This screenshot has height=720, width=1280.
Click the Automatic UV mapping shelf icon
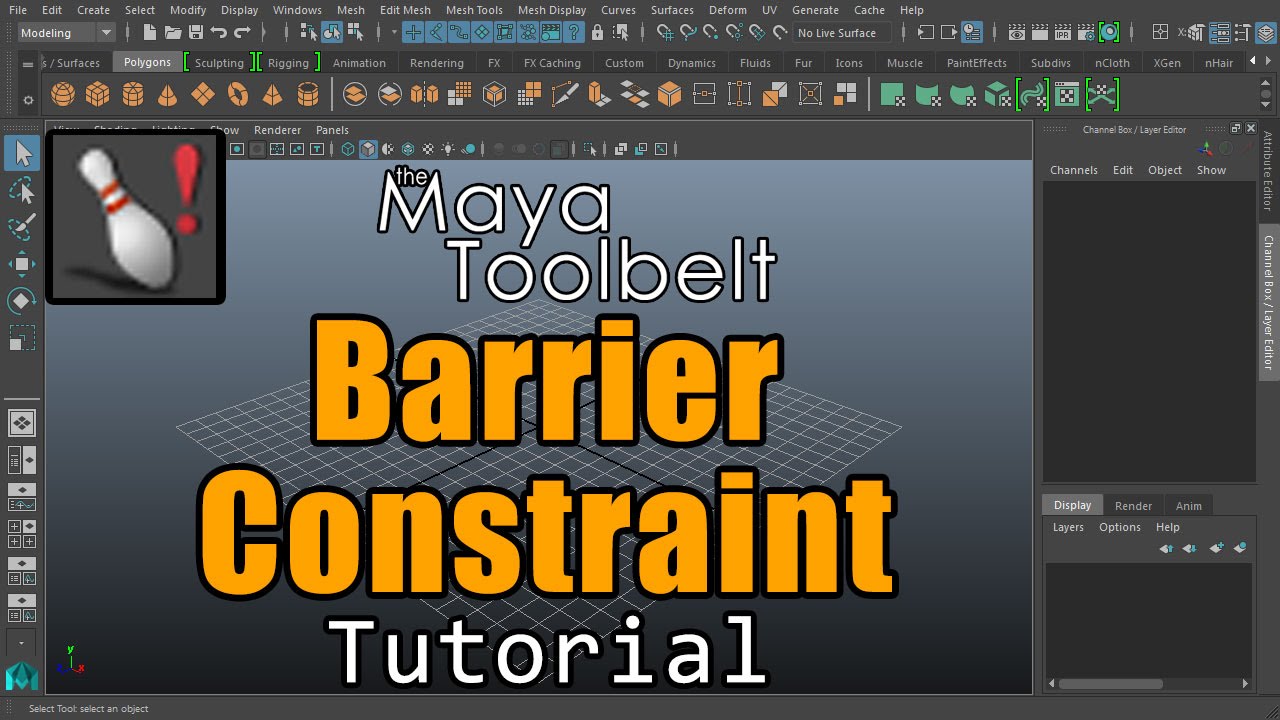tap(997, 95)
